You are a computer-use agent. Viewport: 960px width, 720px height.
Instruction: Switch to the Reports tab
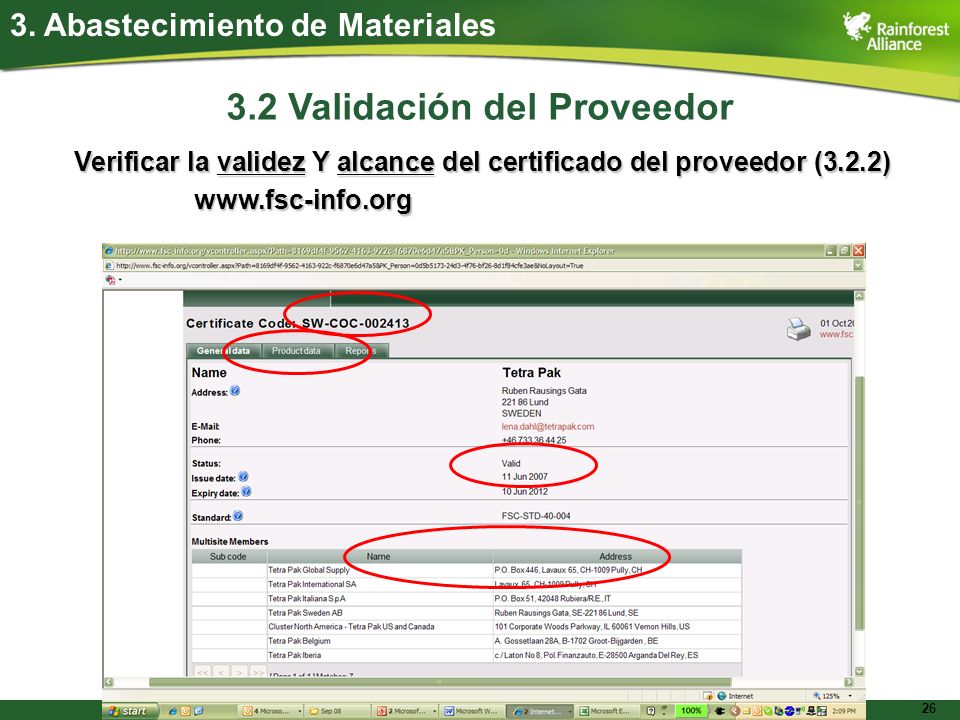(361, 351)
